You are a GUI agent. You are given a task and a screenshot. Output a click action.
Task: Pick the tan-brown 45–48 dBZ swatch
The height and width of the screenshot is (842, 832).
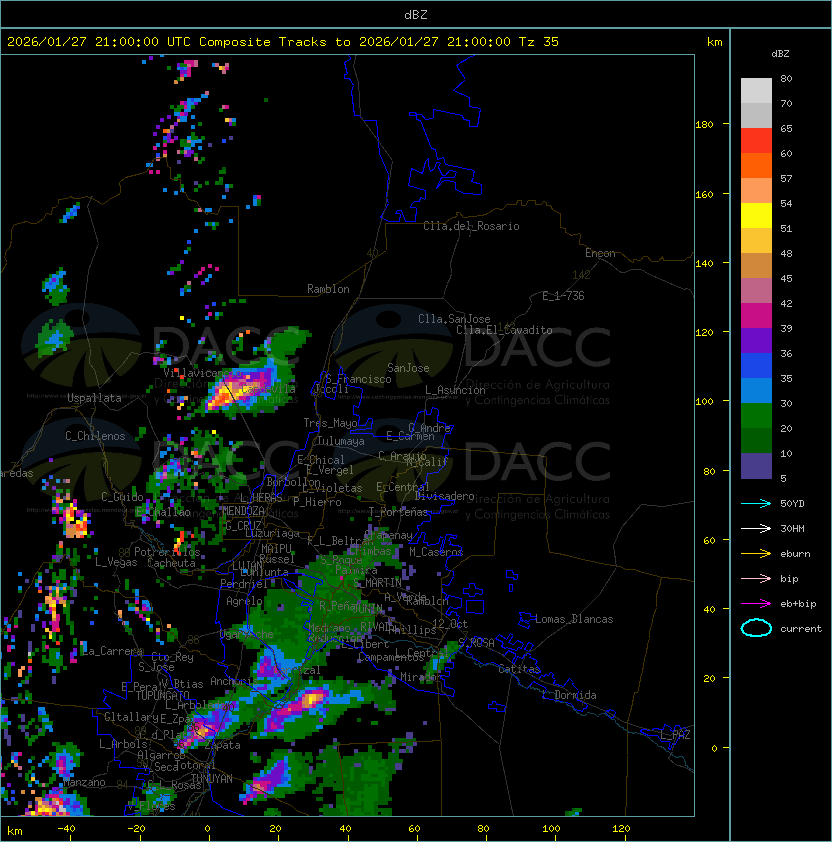click(x=756, y=265)
